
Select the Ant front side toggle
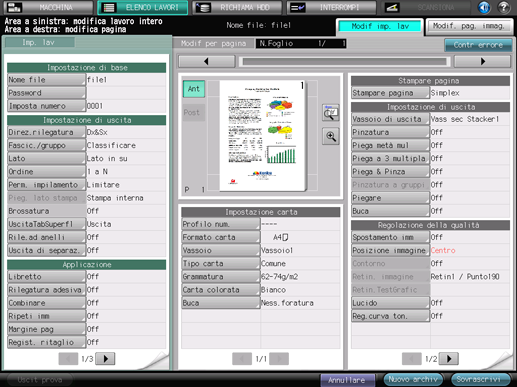(x=194, y=89)
